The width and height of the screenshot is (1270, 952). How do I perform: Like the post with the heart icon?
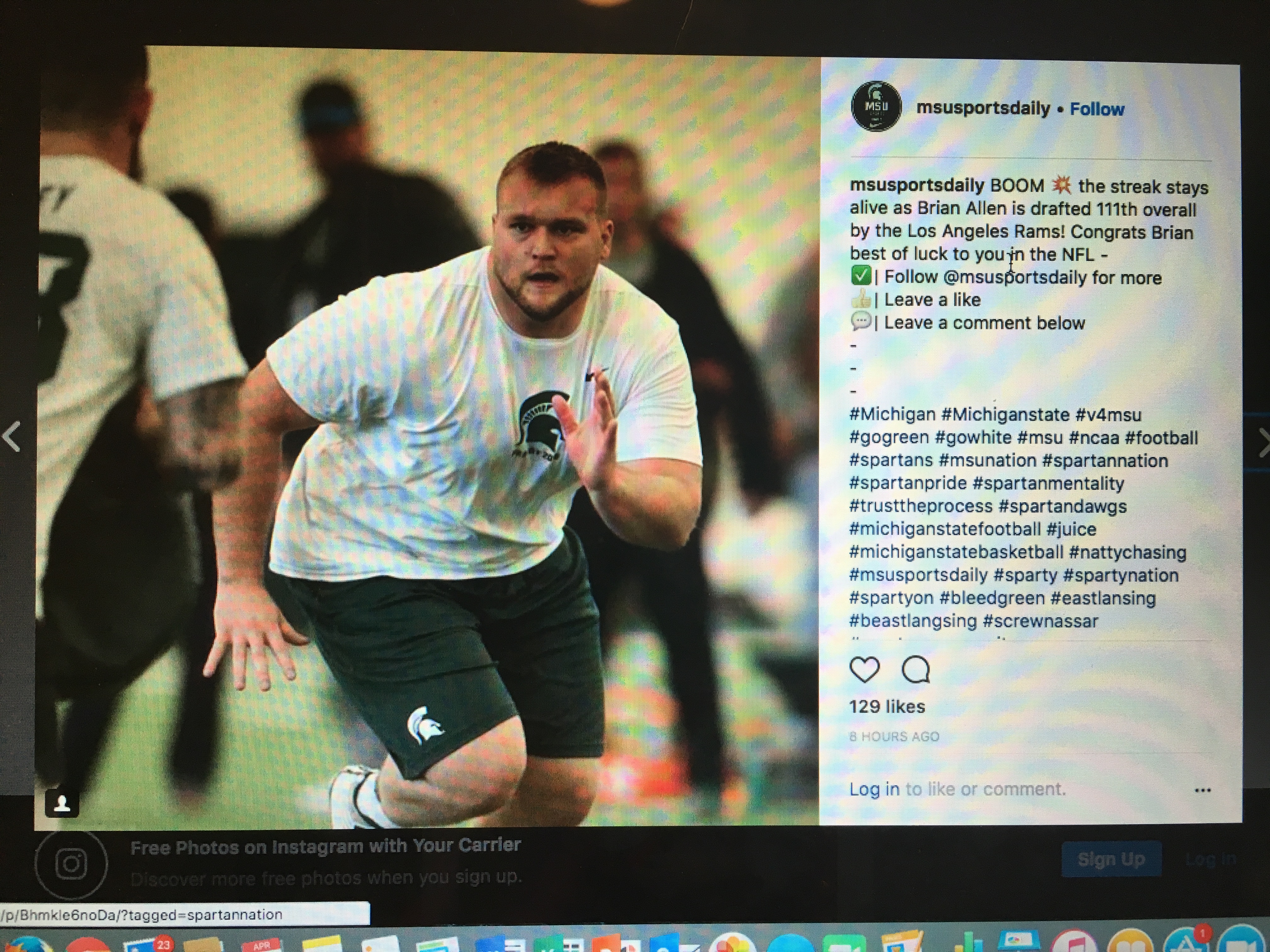(864, 669)
